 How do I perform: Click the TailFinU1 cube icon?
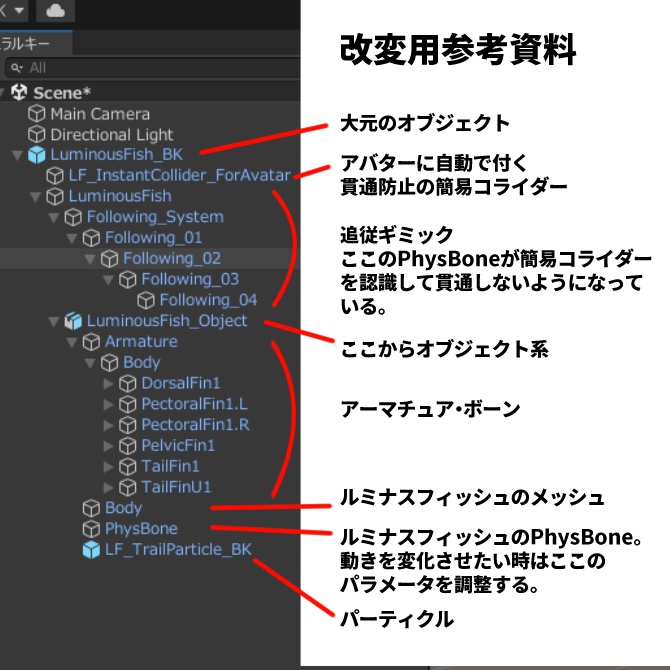(x=127, y=487)
